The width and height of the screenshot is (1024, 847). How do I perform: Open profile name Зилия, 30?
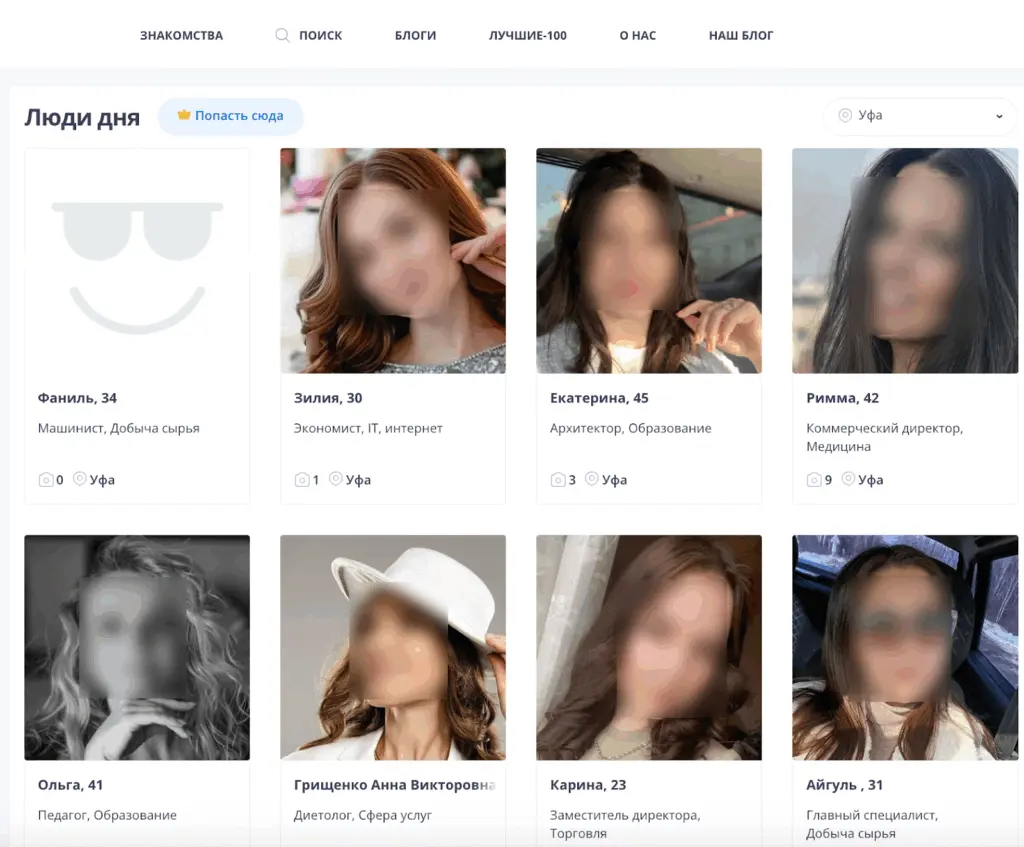tap(328, 398)
